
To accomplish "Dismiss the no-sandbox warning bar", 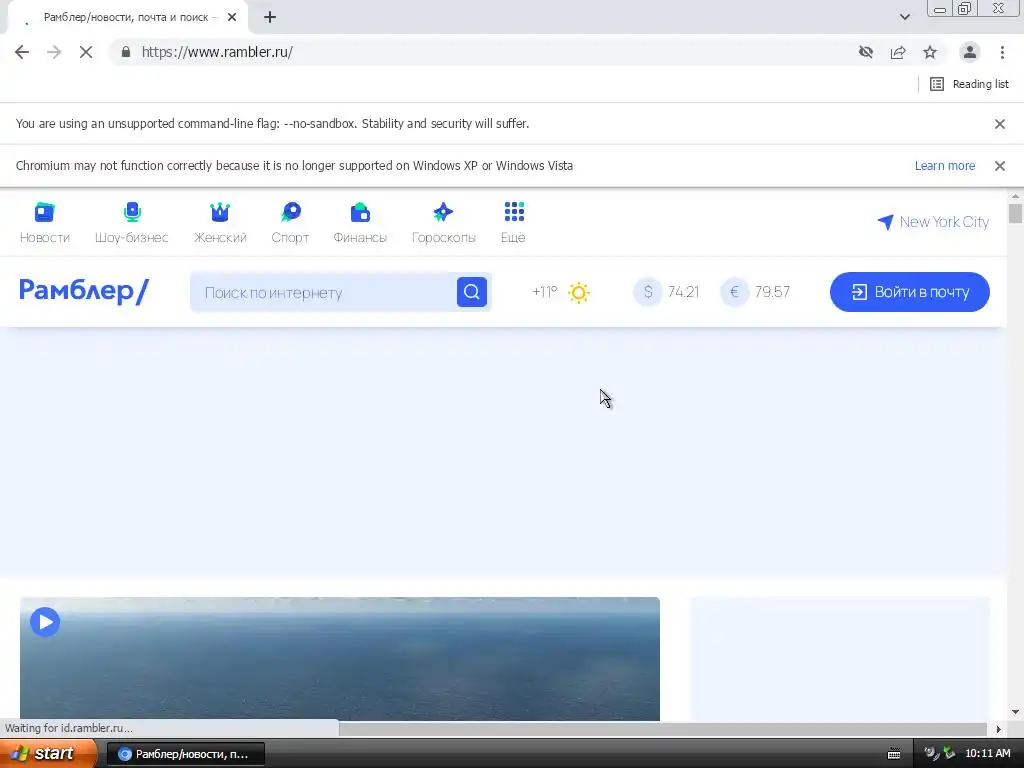I will click(x=1000, y=124).
